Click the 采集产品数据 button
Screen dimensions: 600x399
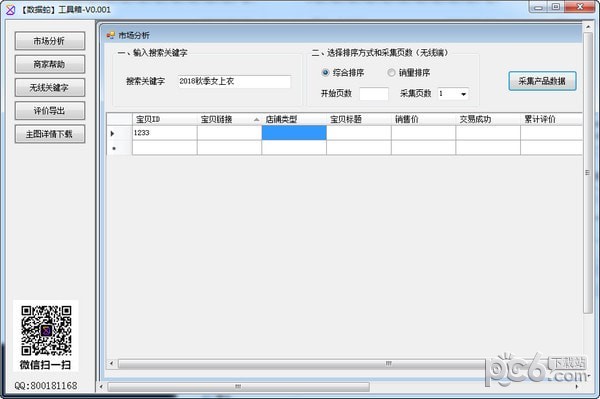pyautogui.click(x=542, y=81)
